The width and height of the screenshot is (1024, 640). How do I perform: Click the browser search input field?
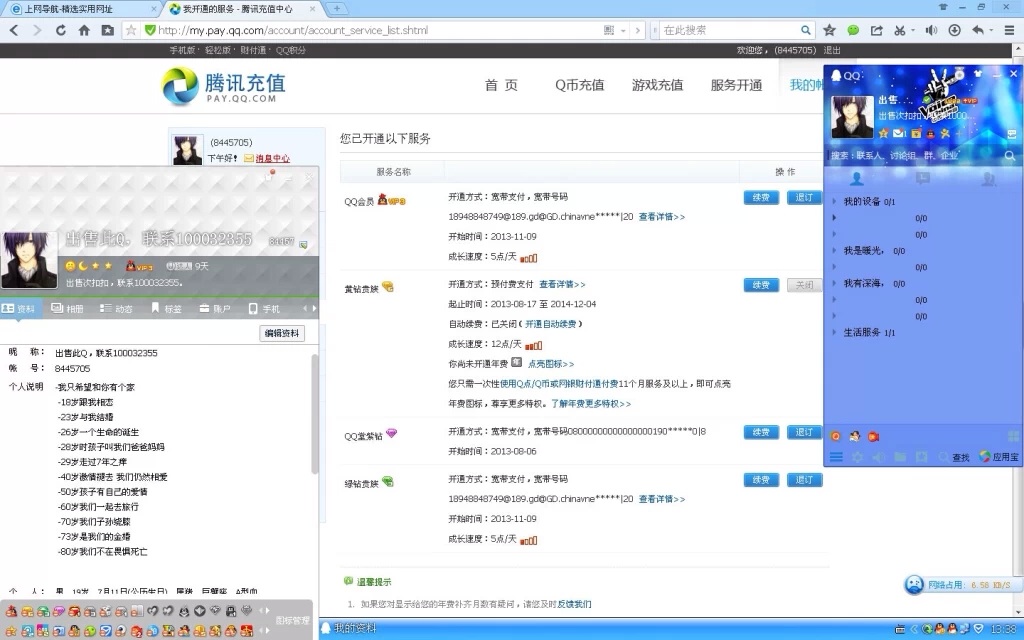729,30
